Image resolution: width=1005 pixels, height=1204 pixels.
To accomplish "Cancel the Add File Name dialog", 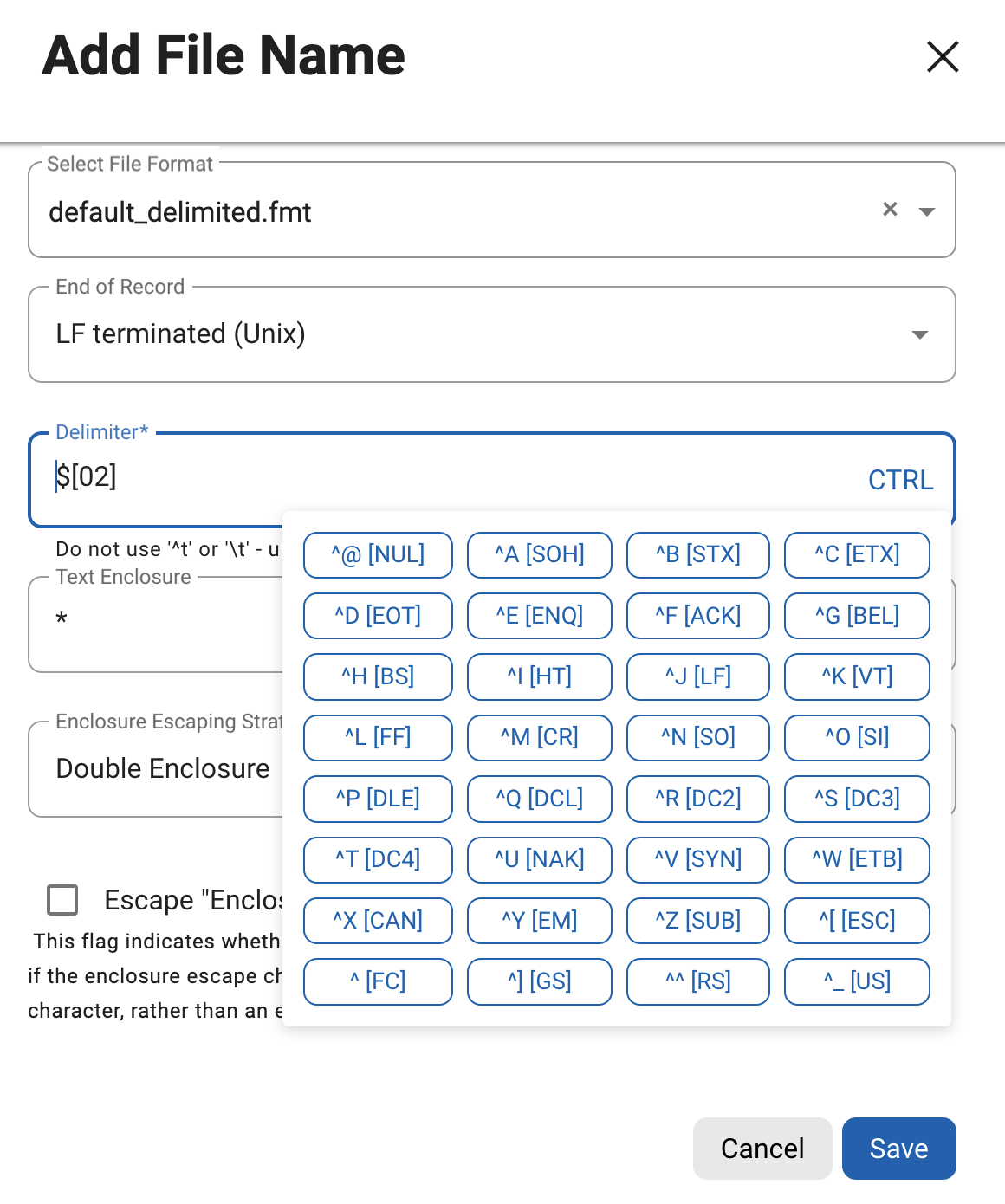I will [762, 1148].
